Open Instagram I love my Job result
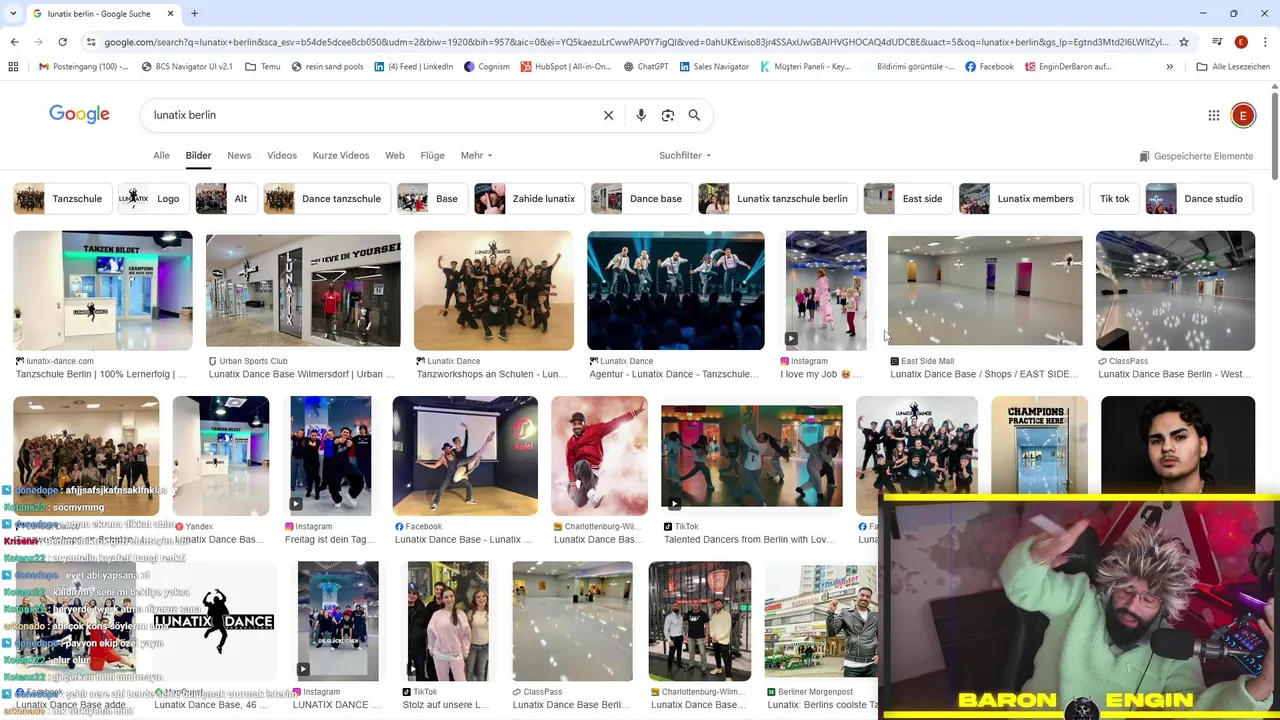Viewport: 1280px width, 720px height. 826,290
